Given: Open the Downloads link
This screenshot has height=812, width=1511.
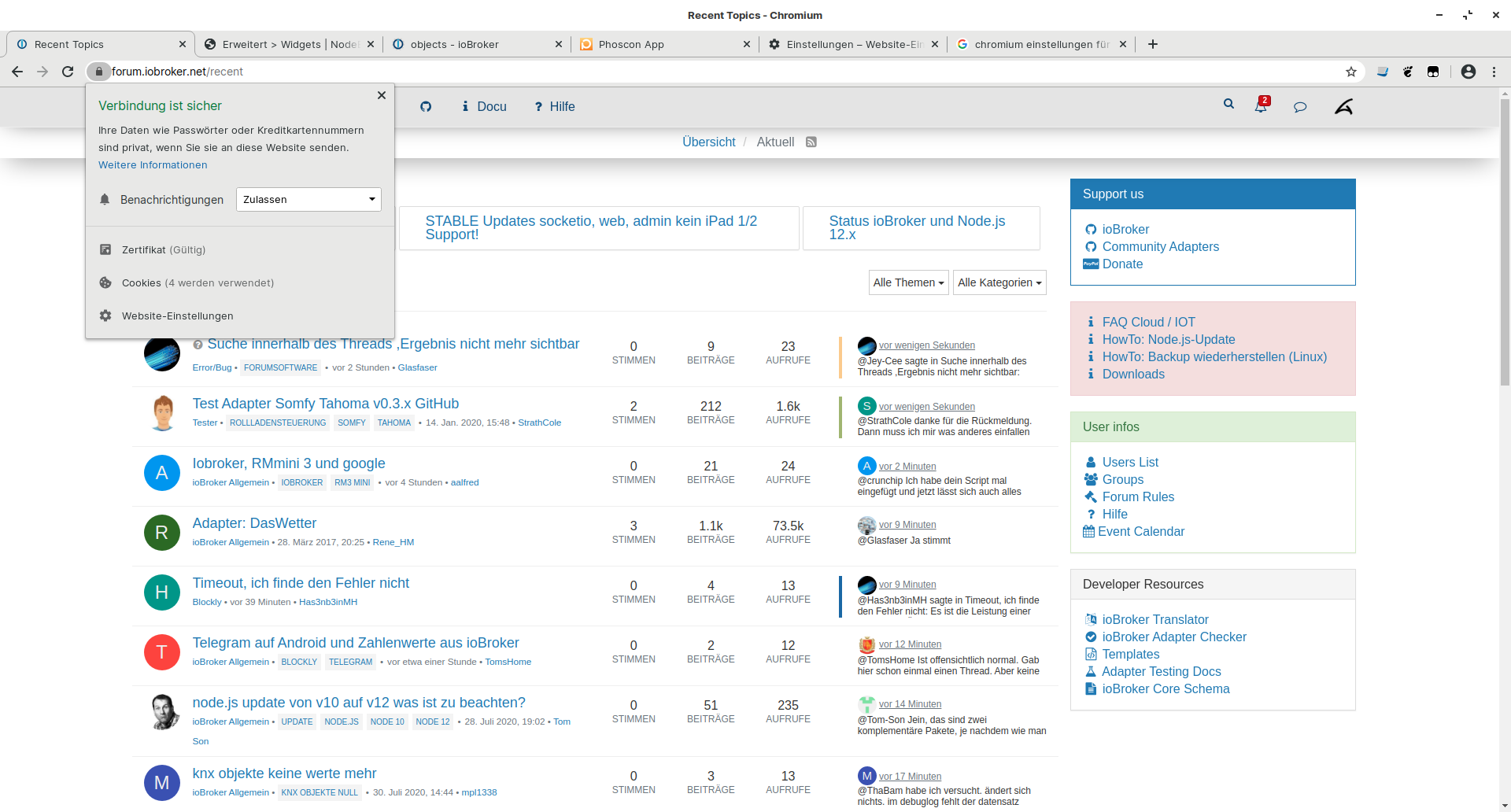Looking at the screenshot, I should pos(1133,374).
